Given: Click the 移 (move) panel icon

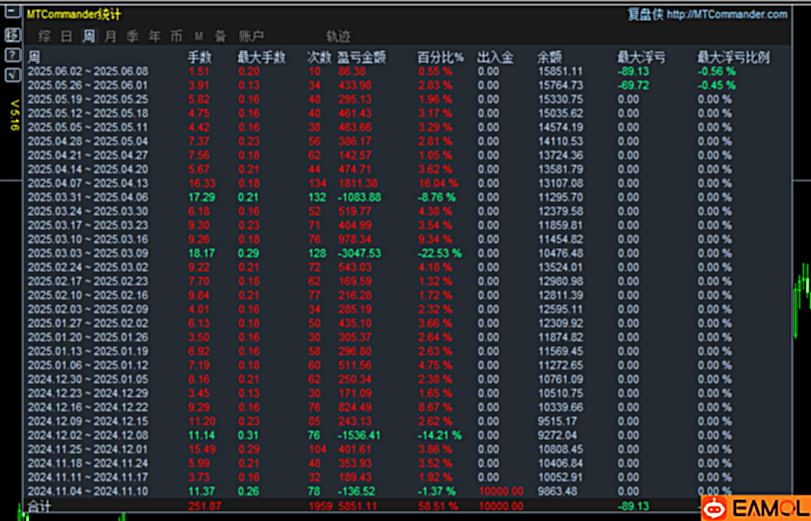Looking at the screenshot, I should (12, 35).
